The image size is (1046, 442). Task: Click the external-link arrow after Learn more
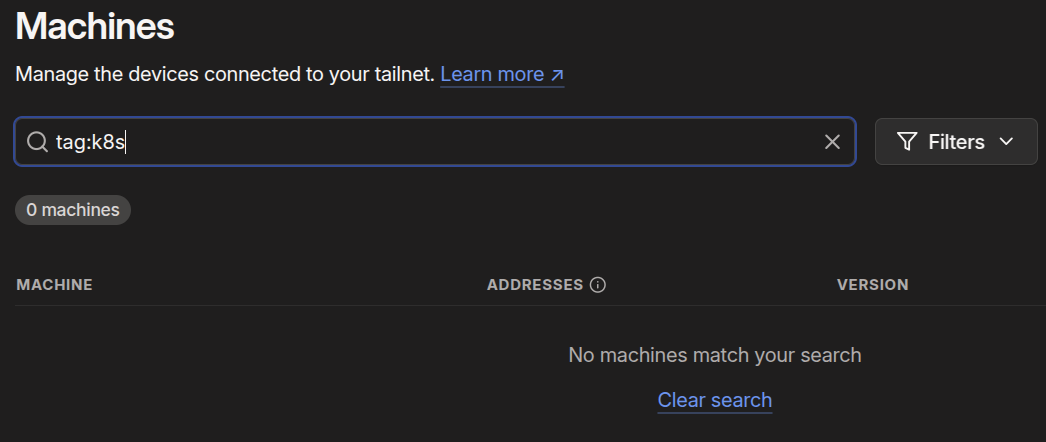pos(558,75)
